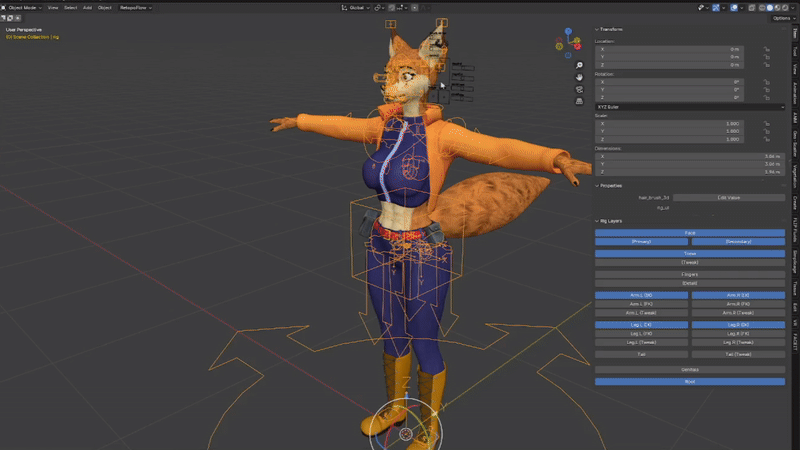Click the Dimensions X value field
Viewport: 800px width, 450px height.
tap(690, 157)
